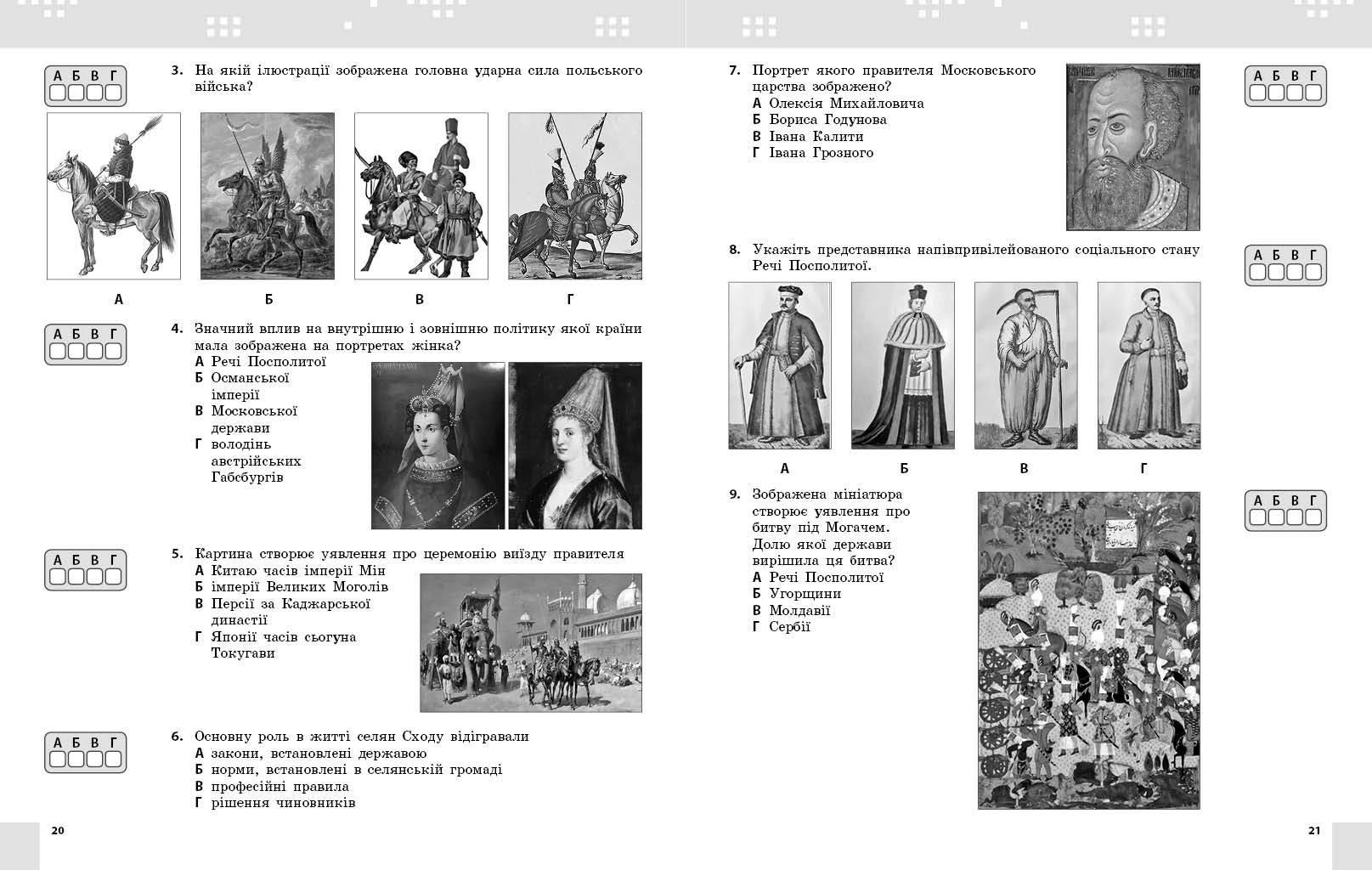Check box Г in question 6 answer grid
1372x870 pixels.
click(113, 759)
